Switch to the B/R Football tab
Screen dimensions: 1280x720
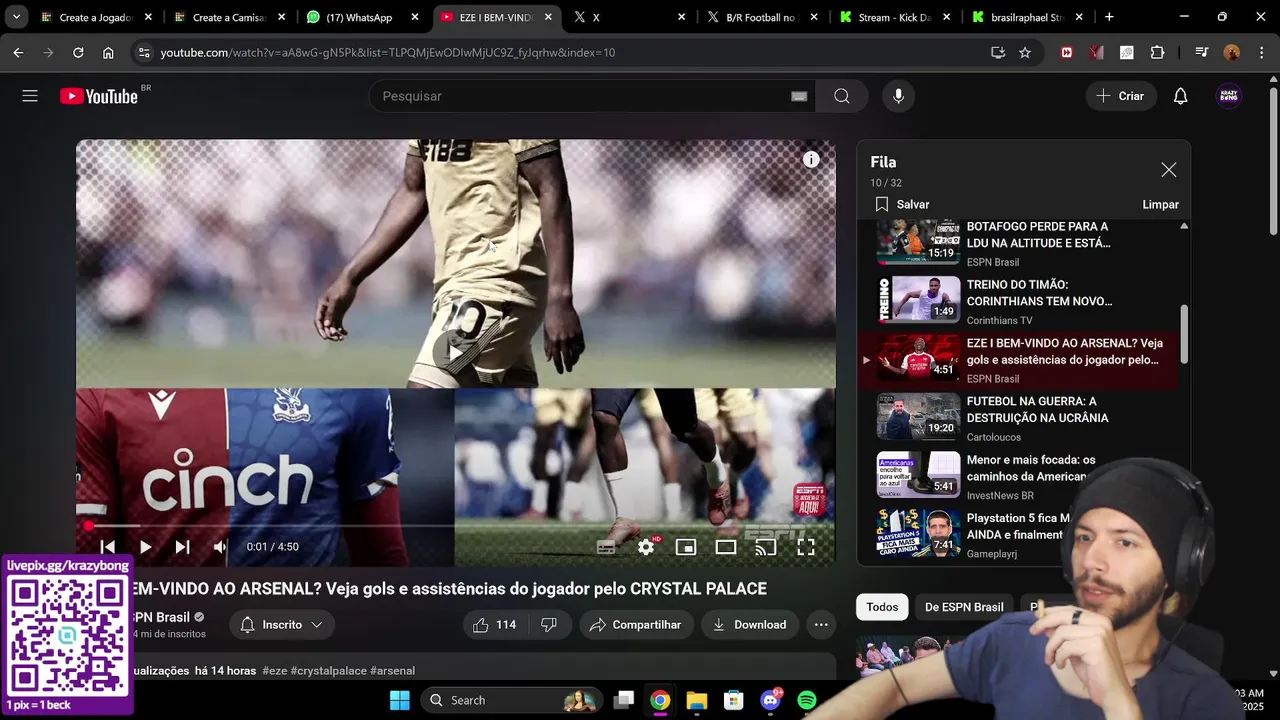pos(762,17)
